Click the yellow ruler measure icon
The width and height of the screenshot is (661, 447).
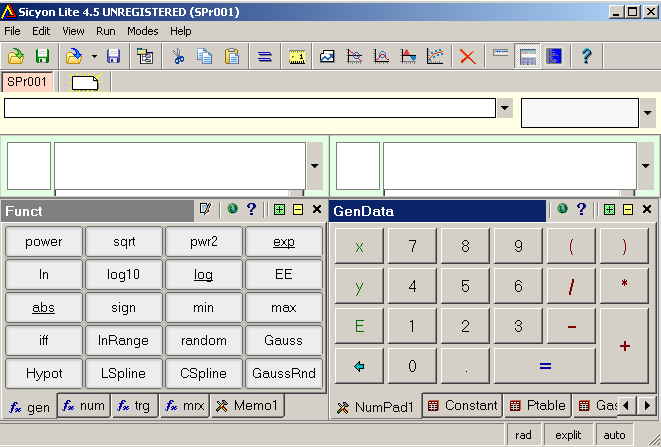(297, 56)
